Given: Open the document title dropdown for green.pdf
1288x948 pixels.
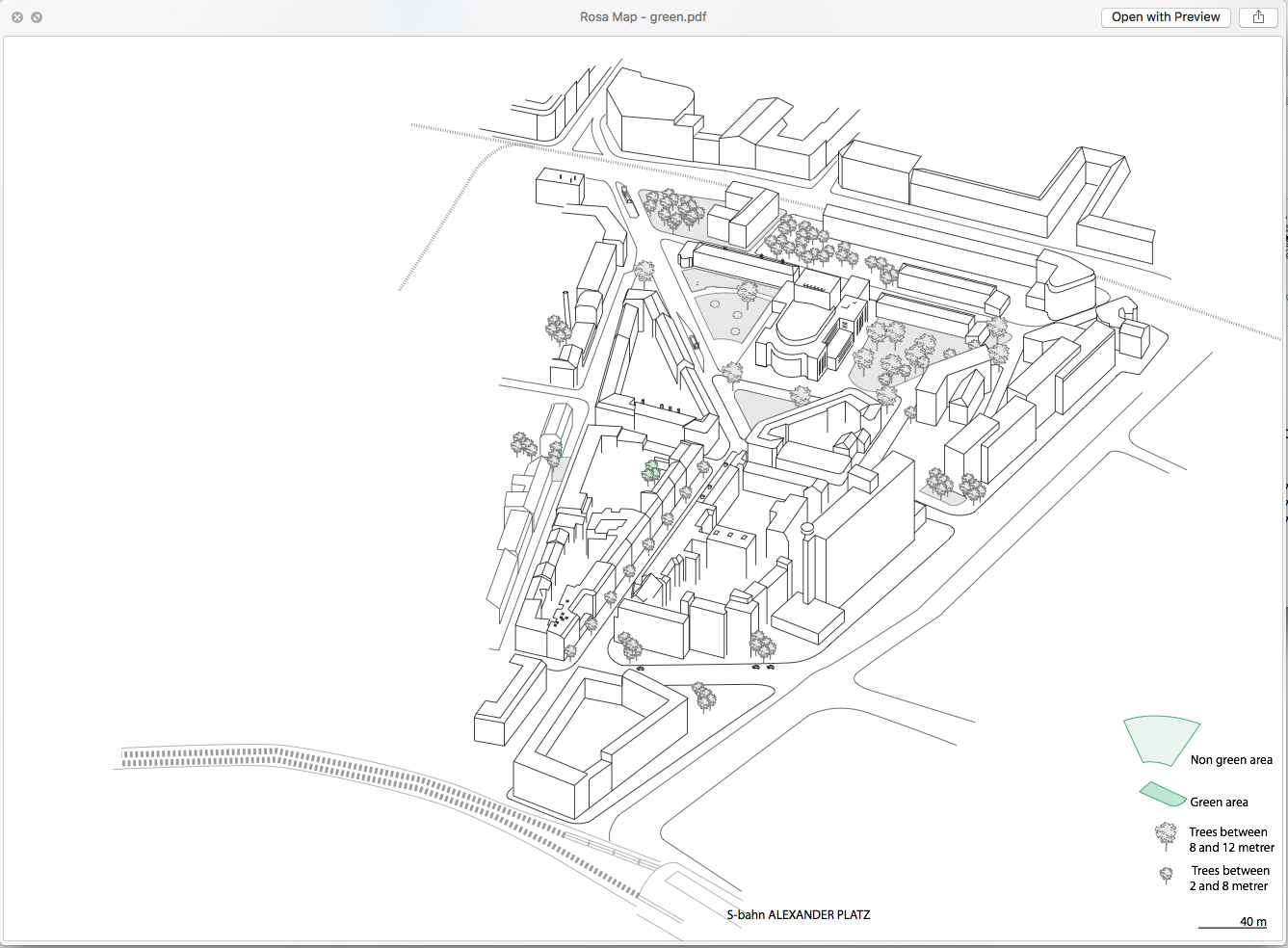Looking at the screenshot, I should pos(642,16).
